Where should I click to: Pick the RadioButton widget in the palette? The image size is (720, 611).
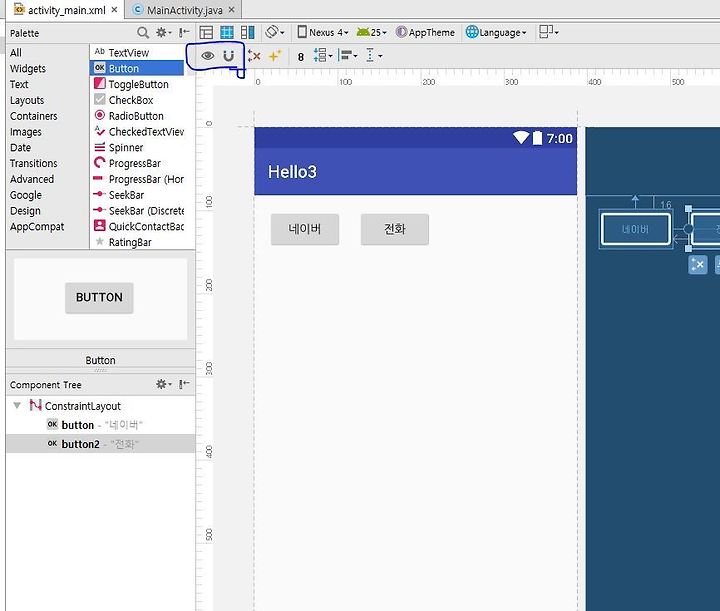pos(137,116)
